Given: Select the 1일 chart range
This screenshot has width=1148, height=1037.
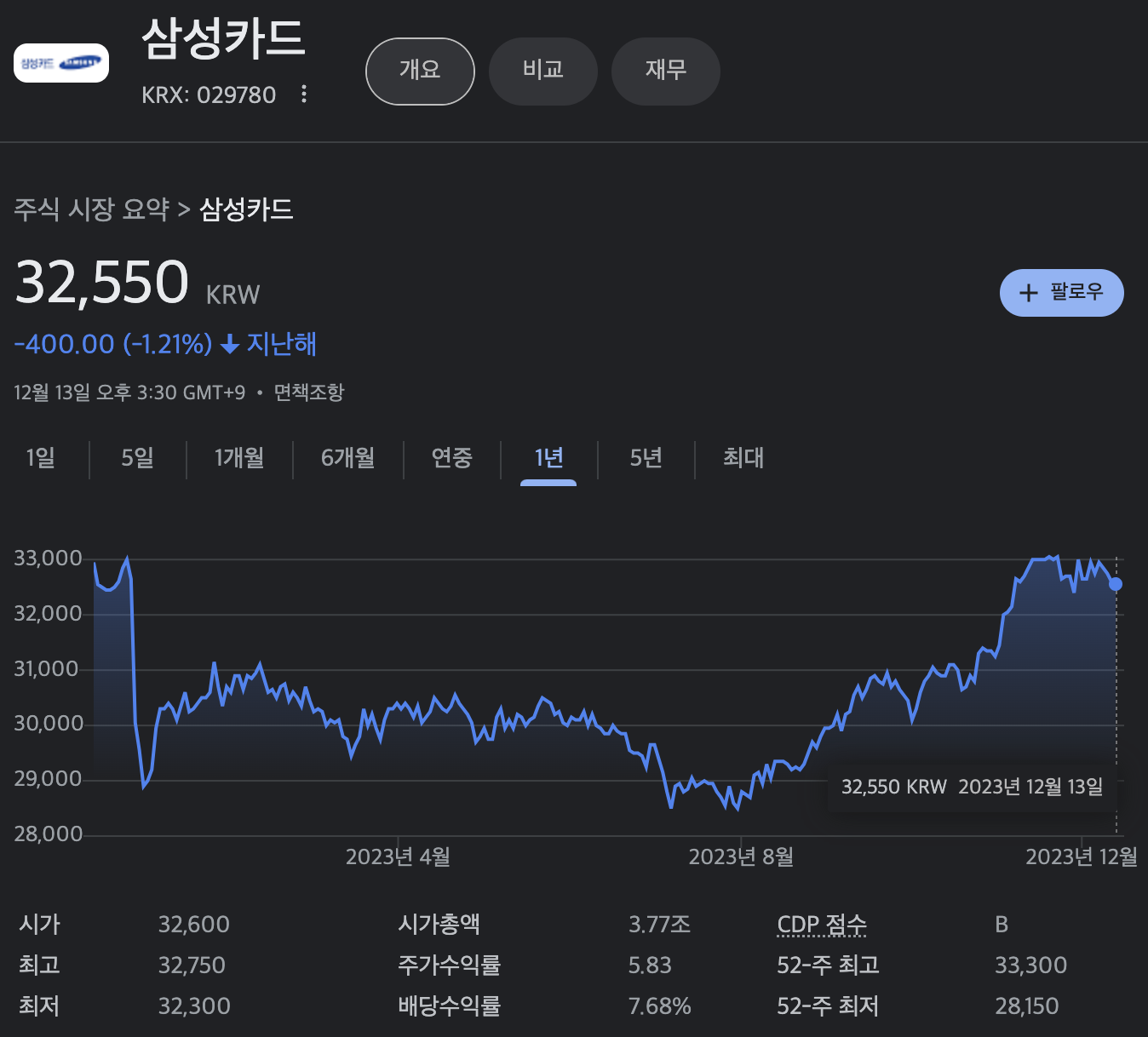Looking at the screenshot, I should pyautogui.click(x=41, y=458).
